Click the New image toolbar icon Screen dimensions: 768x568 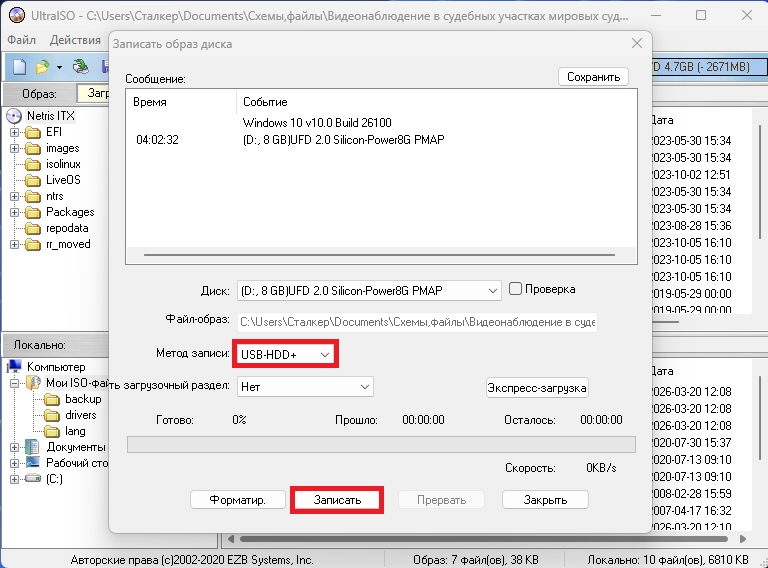click(20, 67)
